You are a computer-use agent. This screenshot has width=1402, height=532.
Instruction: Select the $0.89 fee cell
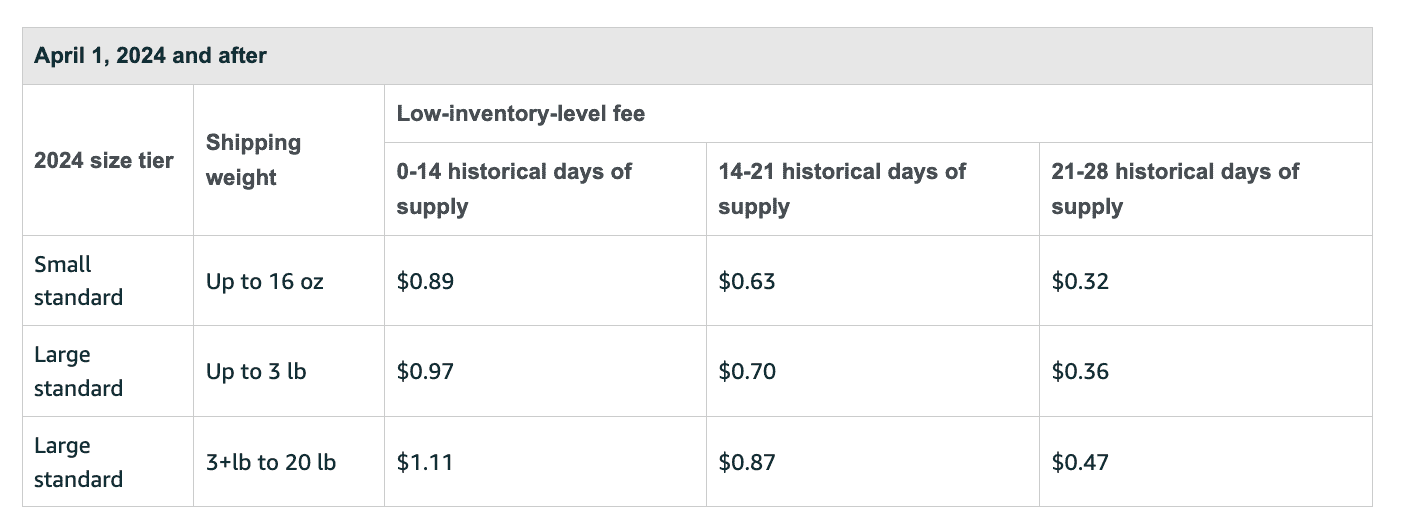(425, 282)
